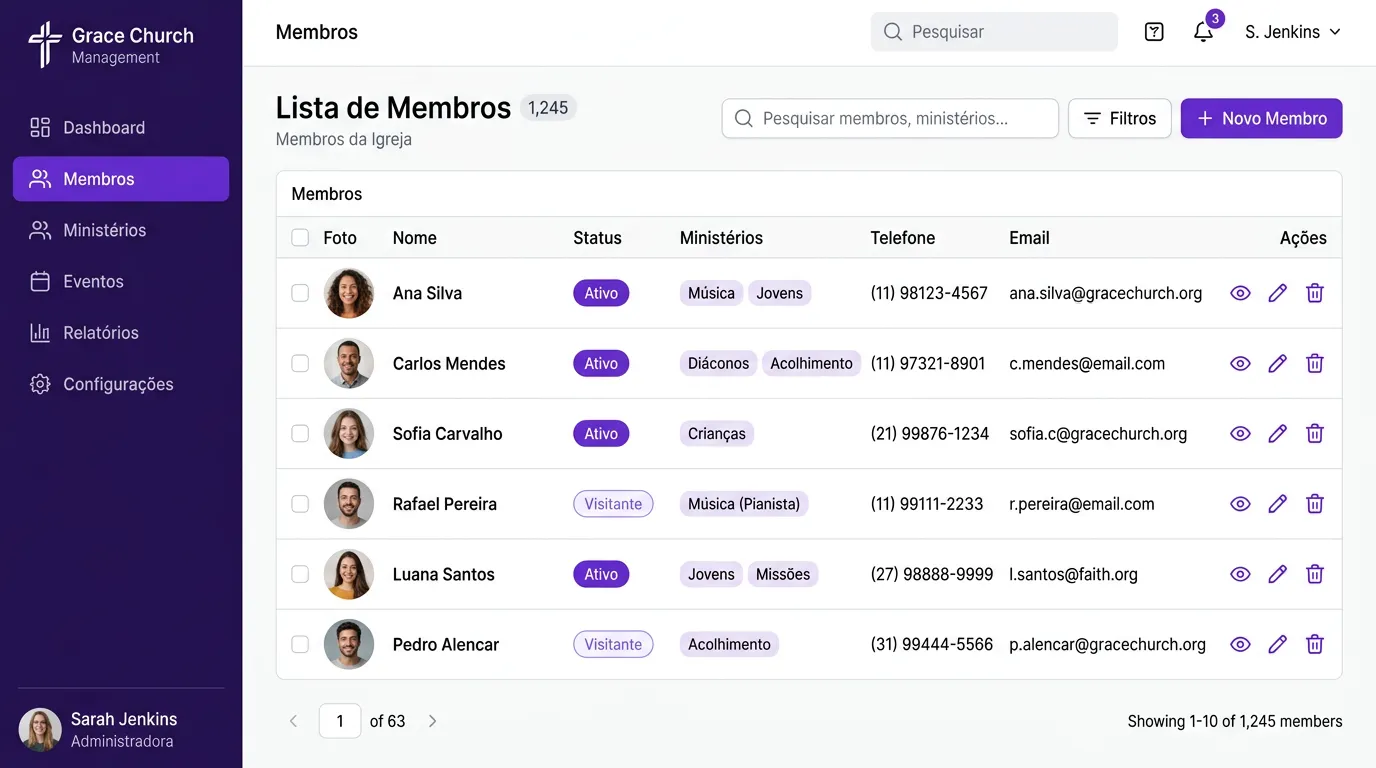Click the member search input field
Screen dimensions: 1376x768
(x=890, y=118)
